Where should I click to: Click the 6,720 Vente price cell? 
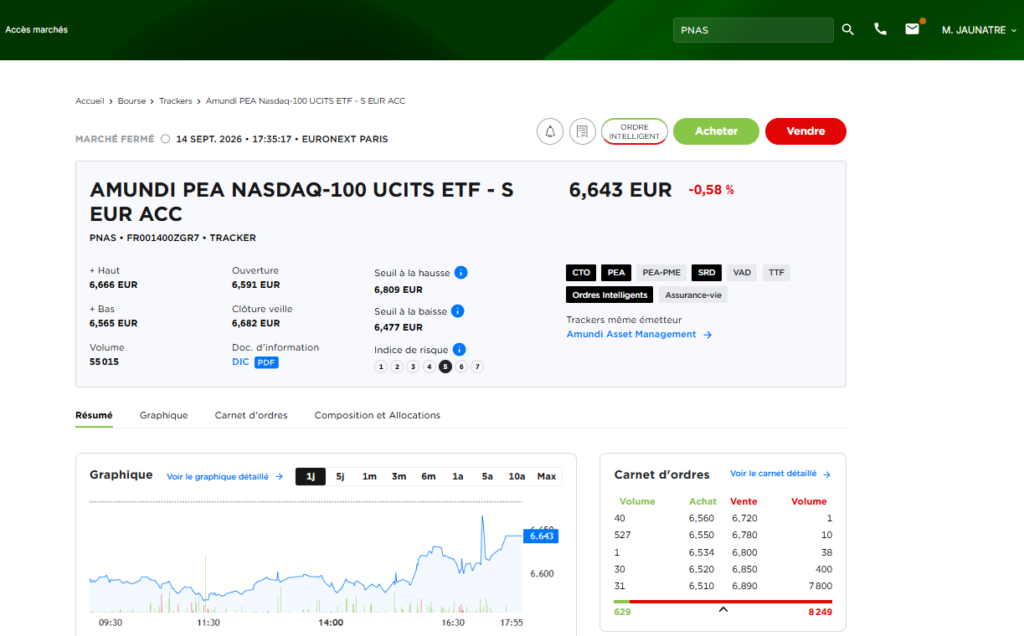744,518
